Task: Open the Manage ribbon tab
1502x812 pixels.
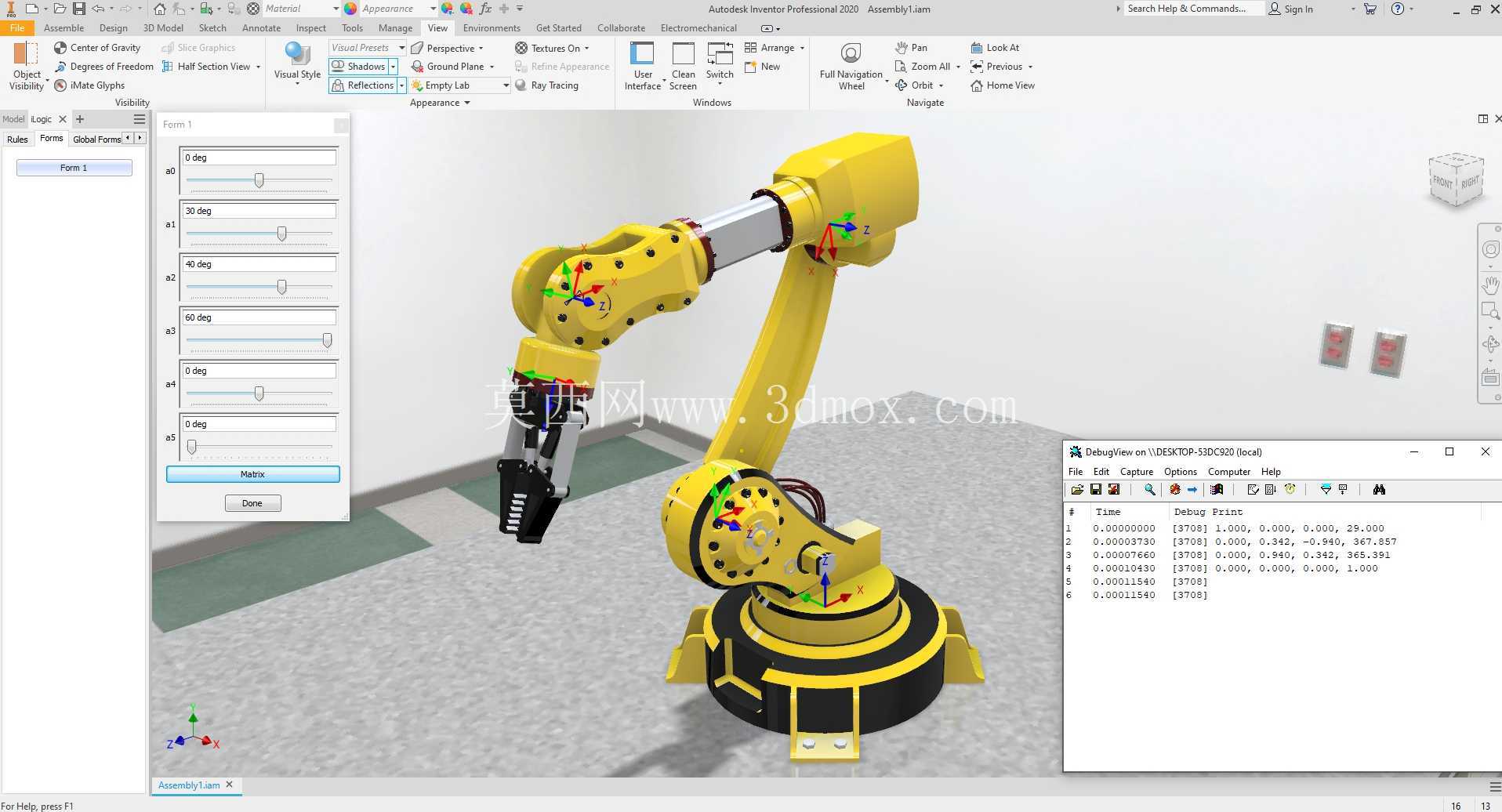Action: (395, 28)
